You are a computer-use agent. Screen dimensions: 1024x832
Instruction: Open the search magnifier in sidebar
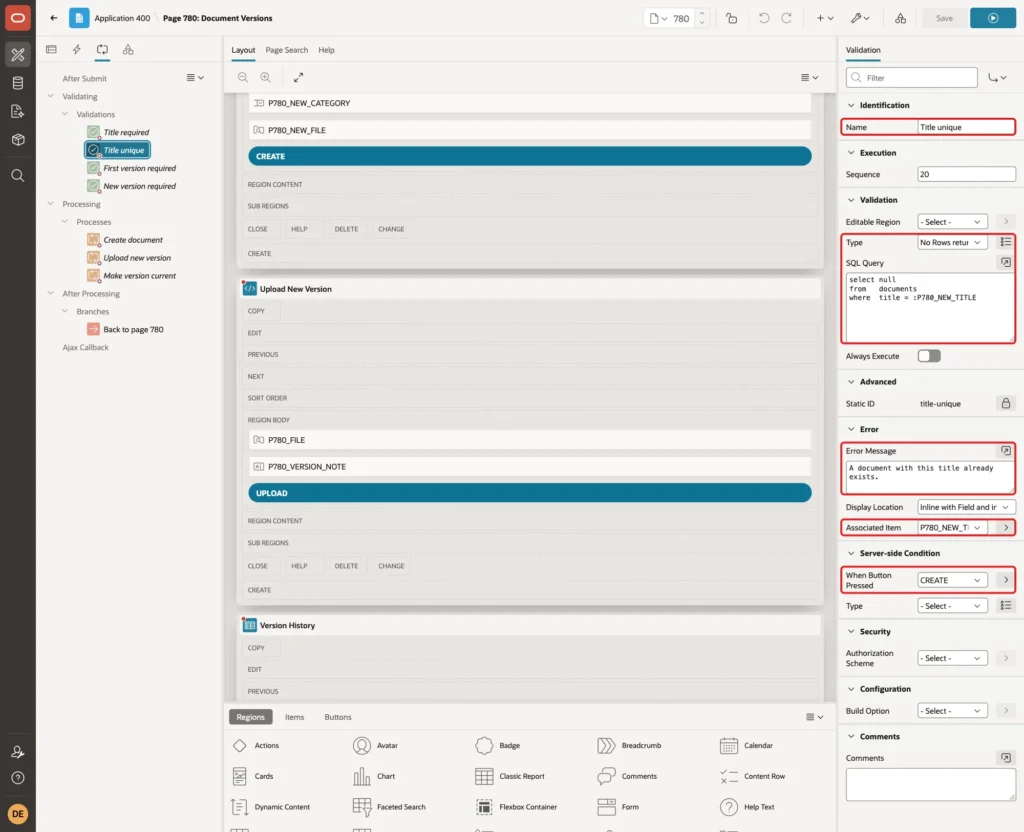[x=18, y=176]
